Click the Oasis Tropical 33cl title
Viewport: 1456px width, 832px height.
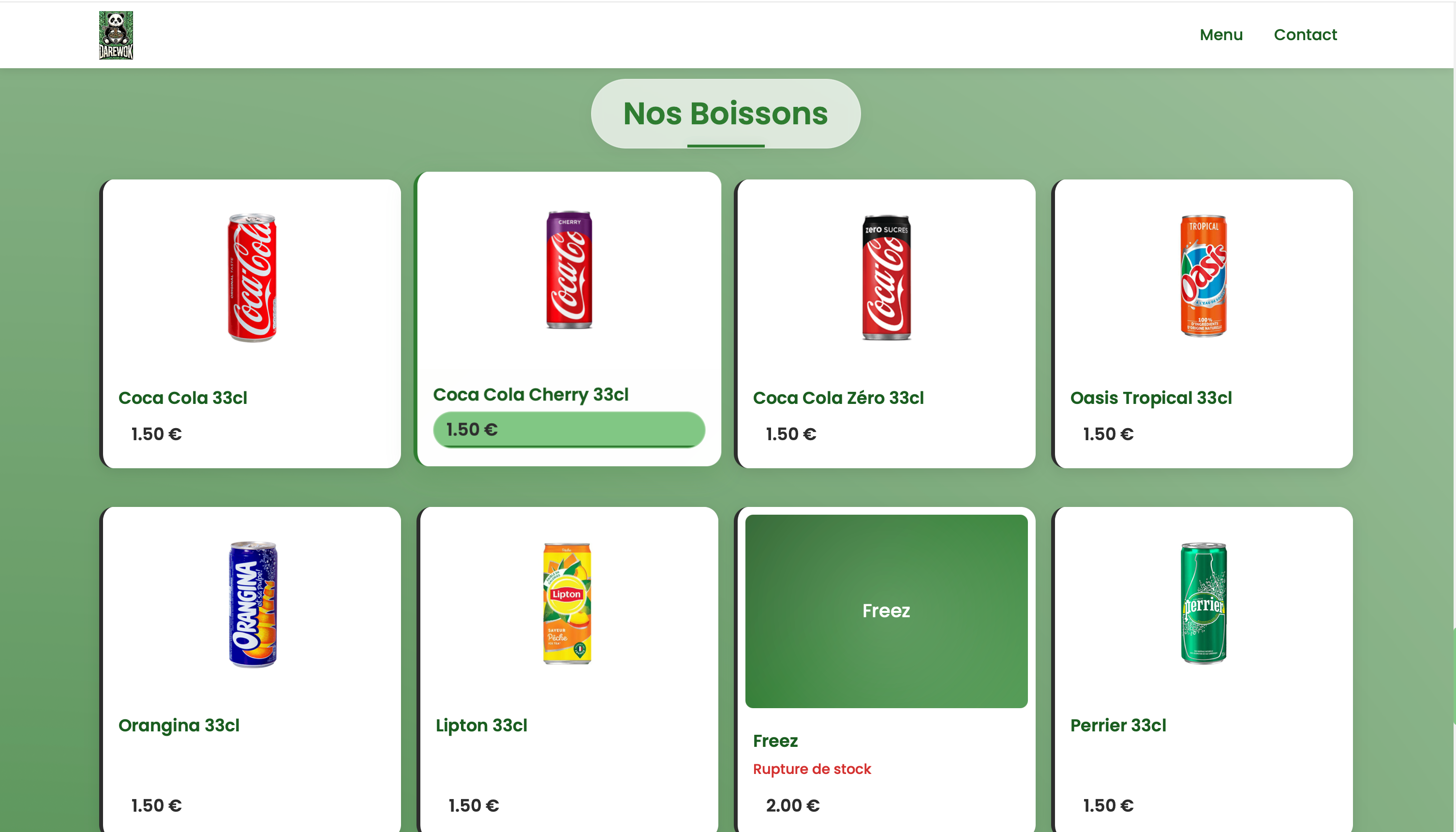click(x=1150, y=398)
